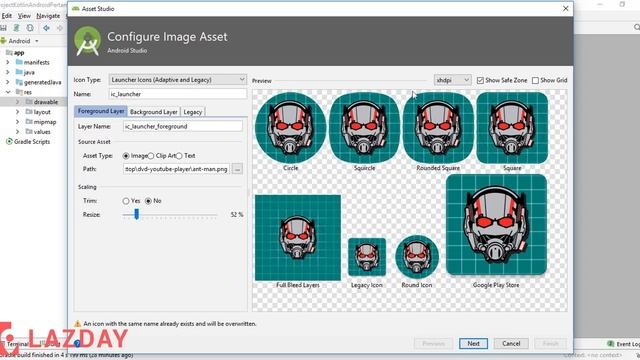Enable Show Grid checkbox
Viewport: 640px width, 360px height.
[x=536, y=80]
